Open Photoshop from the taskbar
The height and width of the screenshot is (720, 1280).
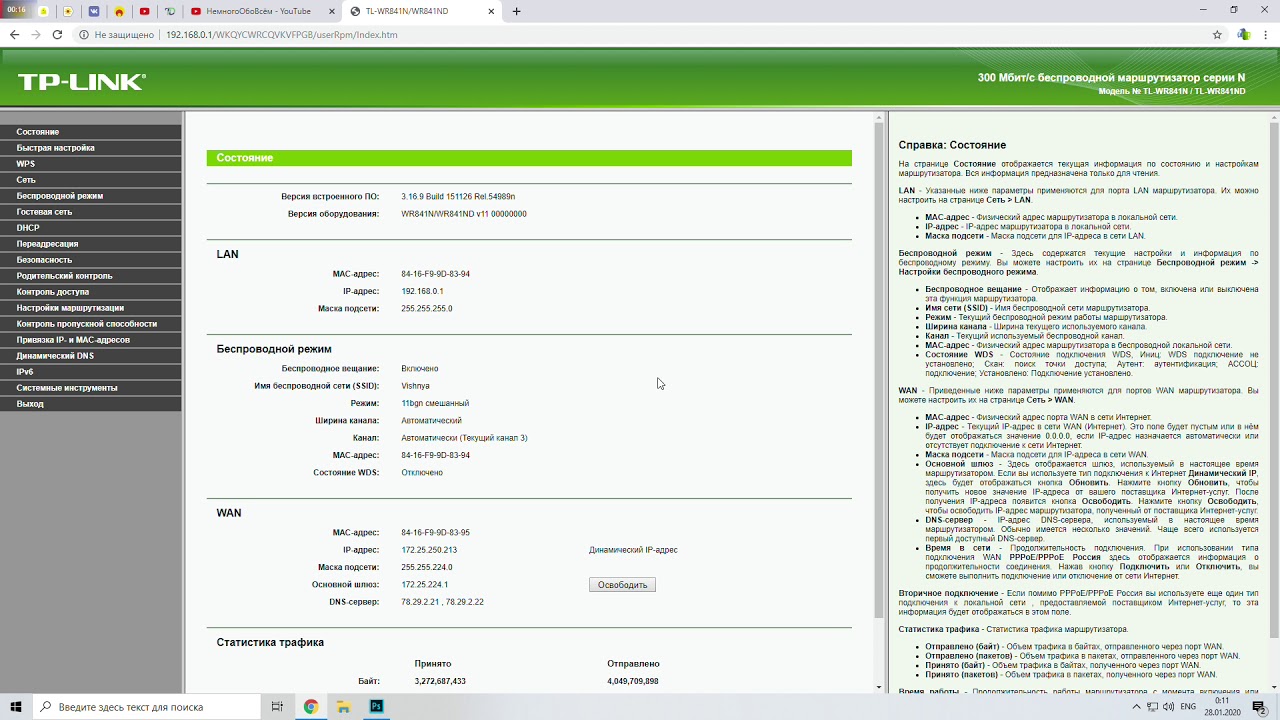tap(376, 706)
